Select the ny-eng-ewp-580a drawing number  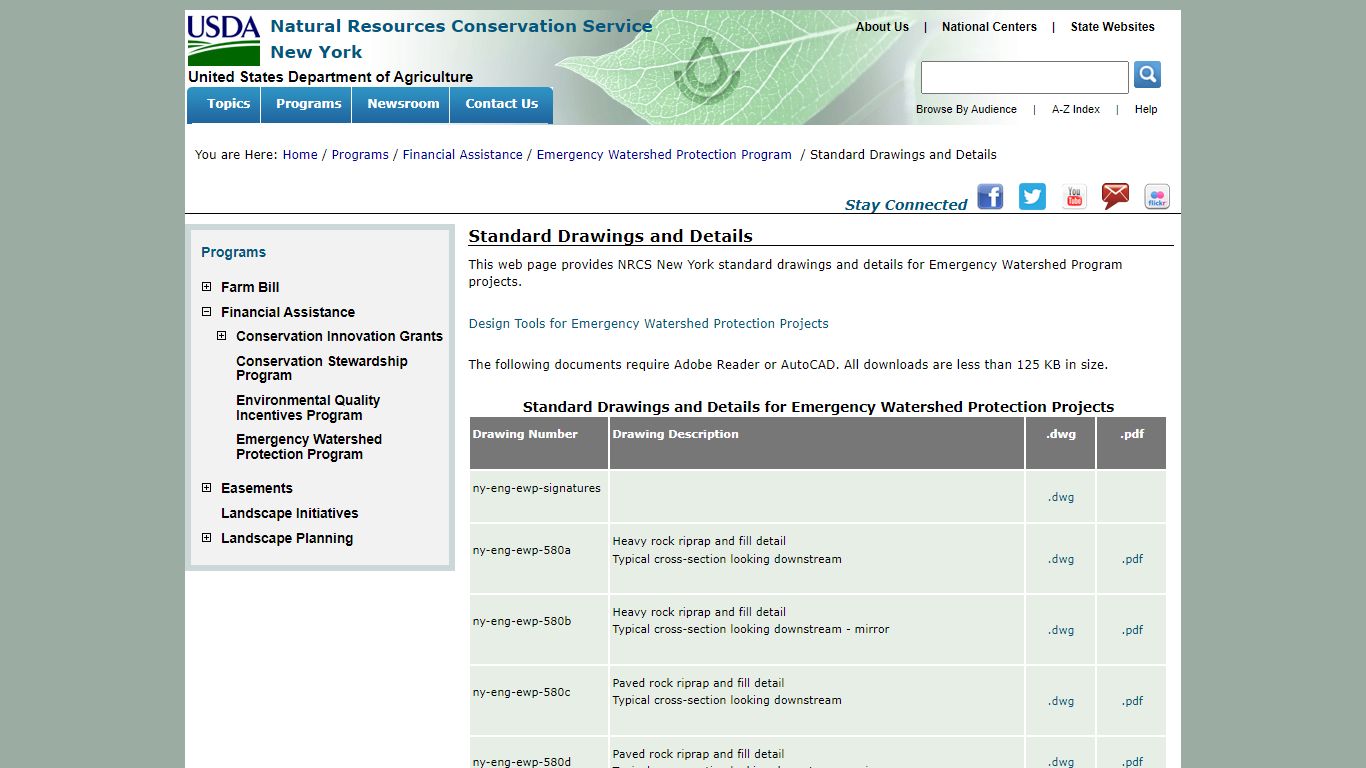522,550
